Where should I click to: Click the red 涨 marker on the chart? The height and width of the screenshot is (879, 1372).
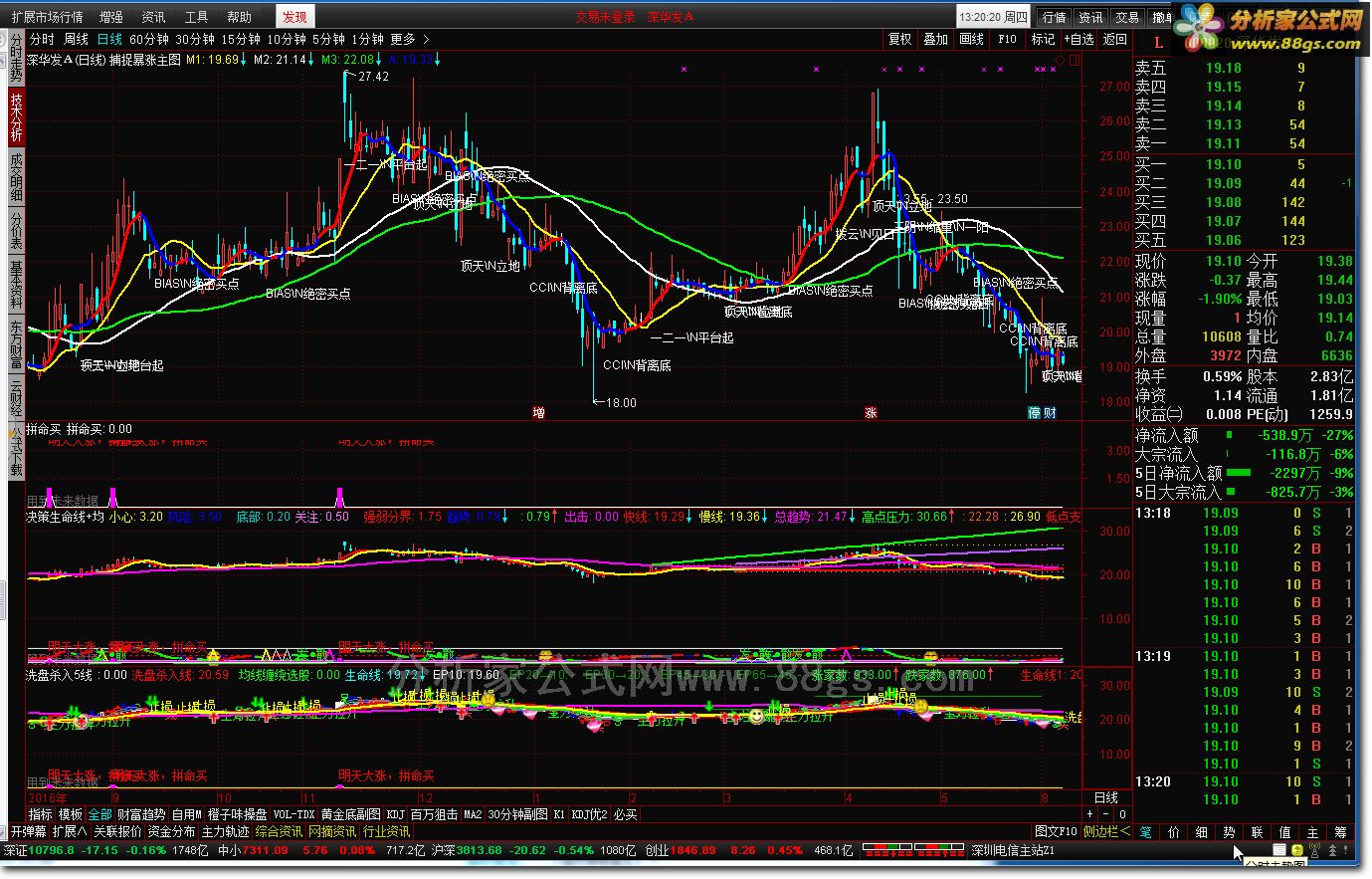[x=871, y=412]
